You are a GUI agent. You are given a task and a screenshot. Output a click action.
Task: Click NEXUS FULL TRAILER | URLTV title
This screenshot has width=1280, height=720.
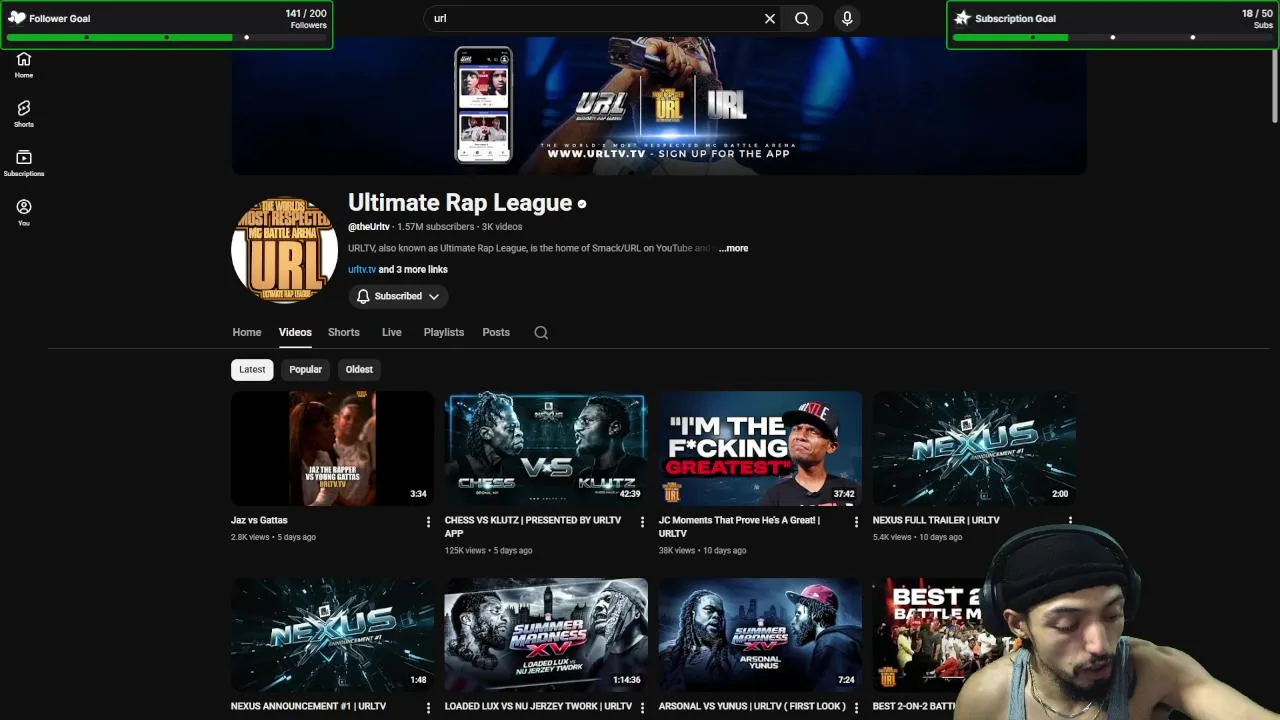pos(936,520)
